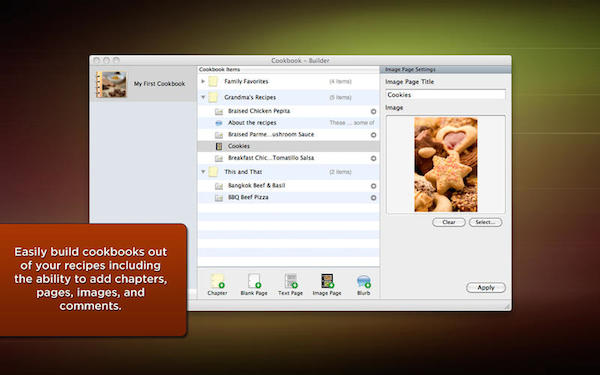Select the Grandma's Recipes row text
600x375 pixels.
(250, 97)
